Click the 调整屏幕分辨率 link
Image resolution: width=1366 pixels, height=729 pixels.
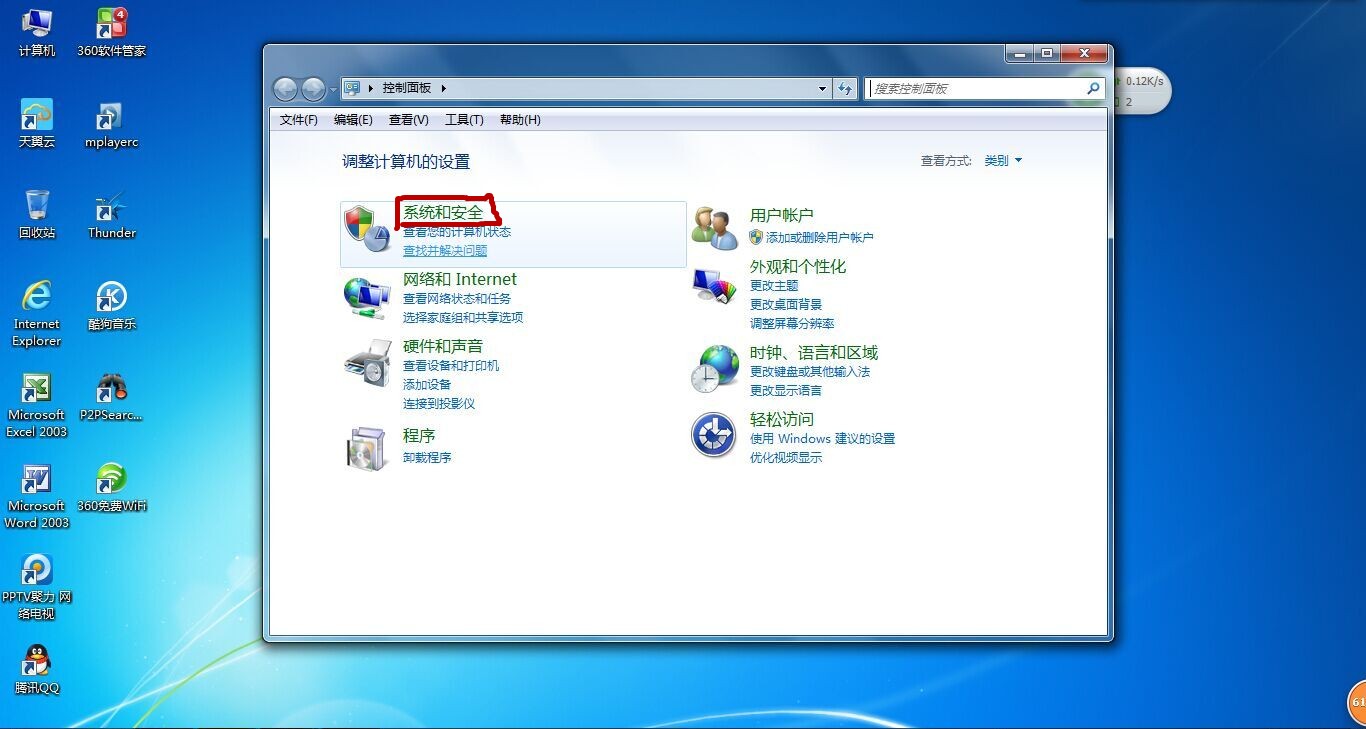click(x=792, y=324)
